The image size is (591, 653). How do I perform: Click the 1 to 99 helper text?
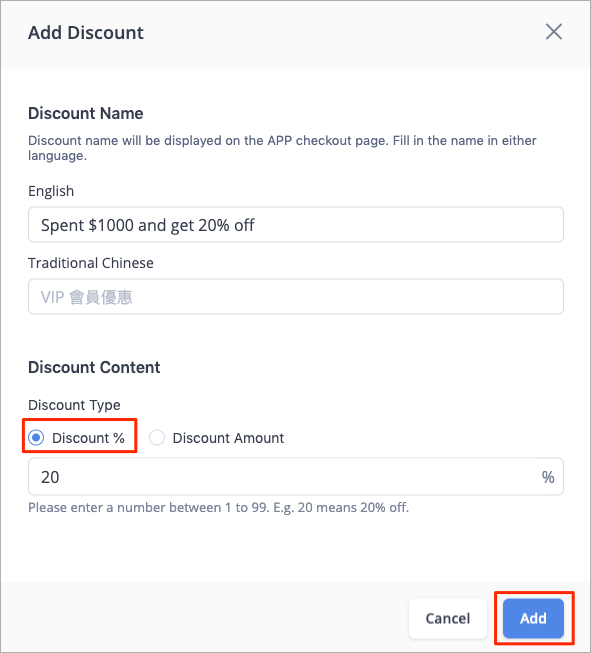[x=219, y=508]
